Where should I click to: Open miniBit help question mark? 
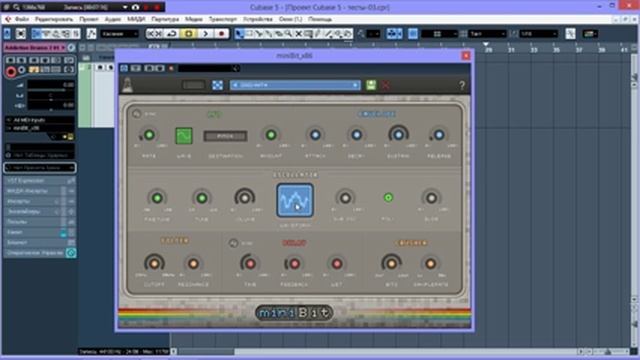(x=462, y=85)
